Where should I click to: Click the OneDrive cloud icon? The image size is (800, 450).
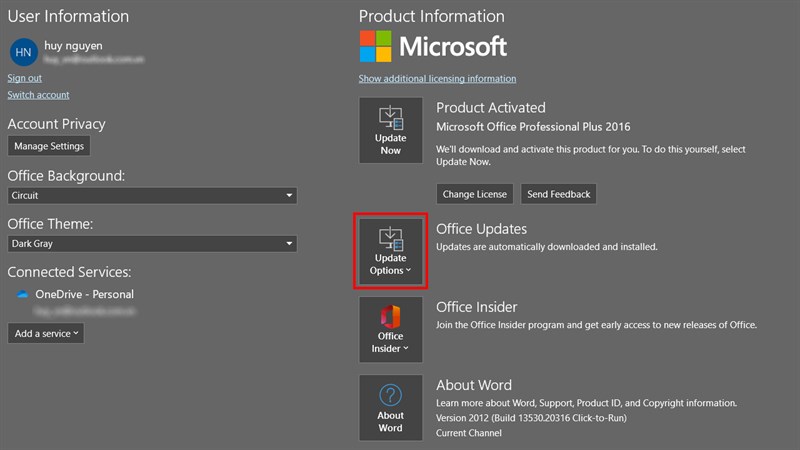(22, 294)
